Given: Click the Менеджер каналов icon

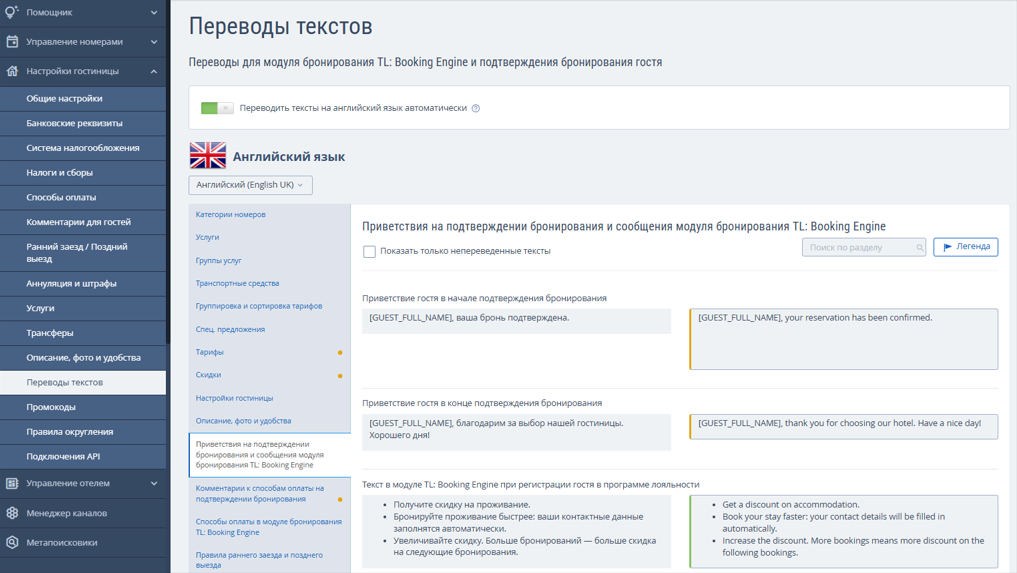Looking at the screenshot, I should (12, 513).
